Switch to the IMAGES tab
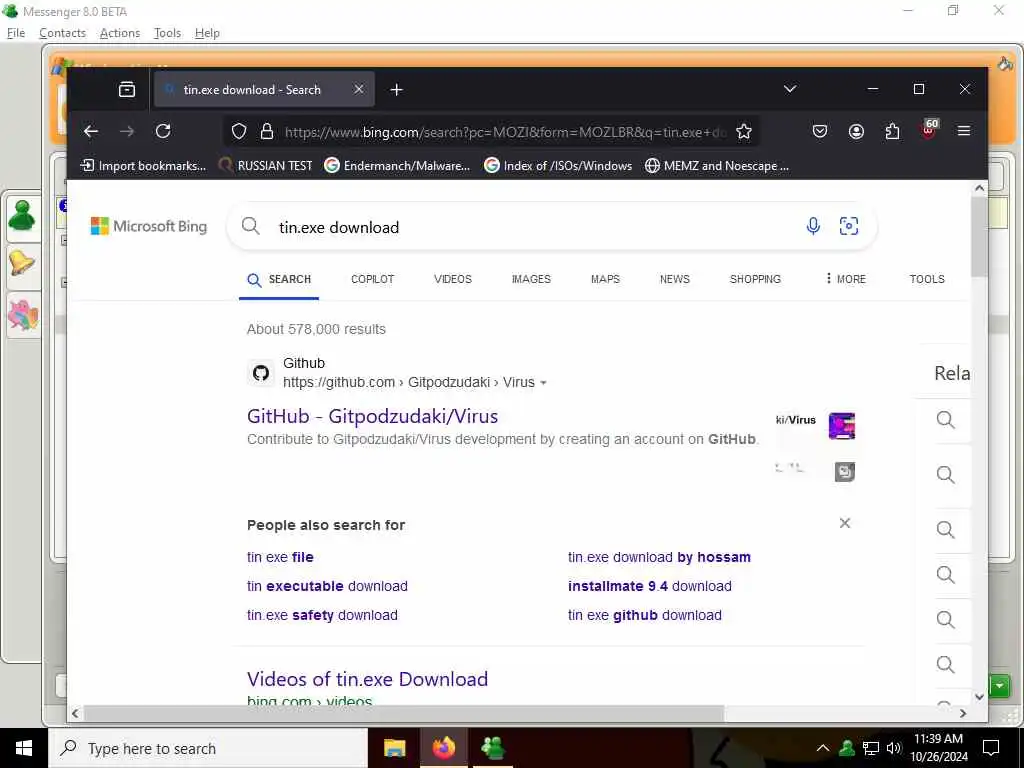This screenshot has width=1024, height=768. coord(531,279)
